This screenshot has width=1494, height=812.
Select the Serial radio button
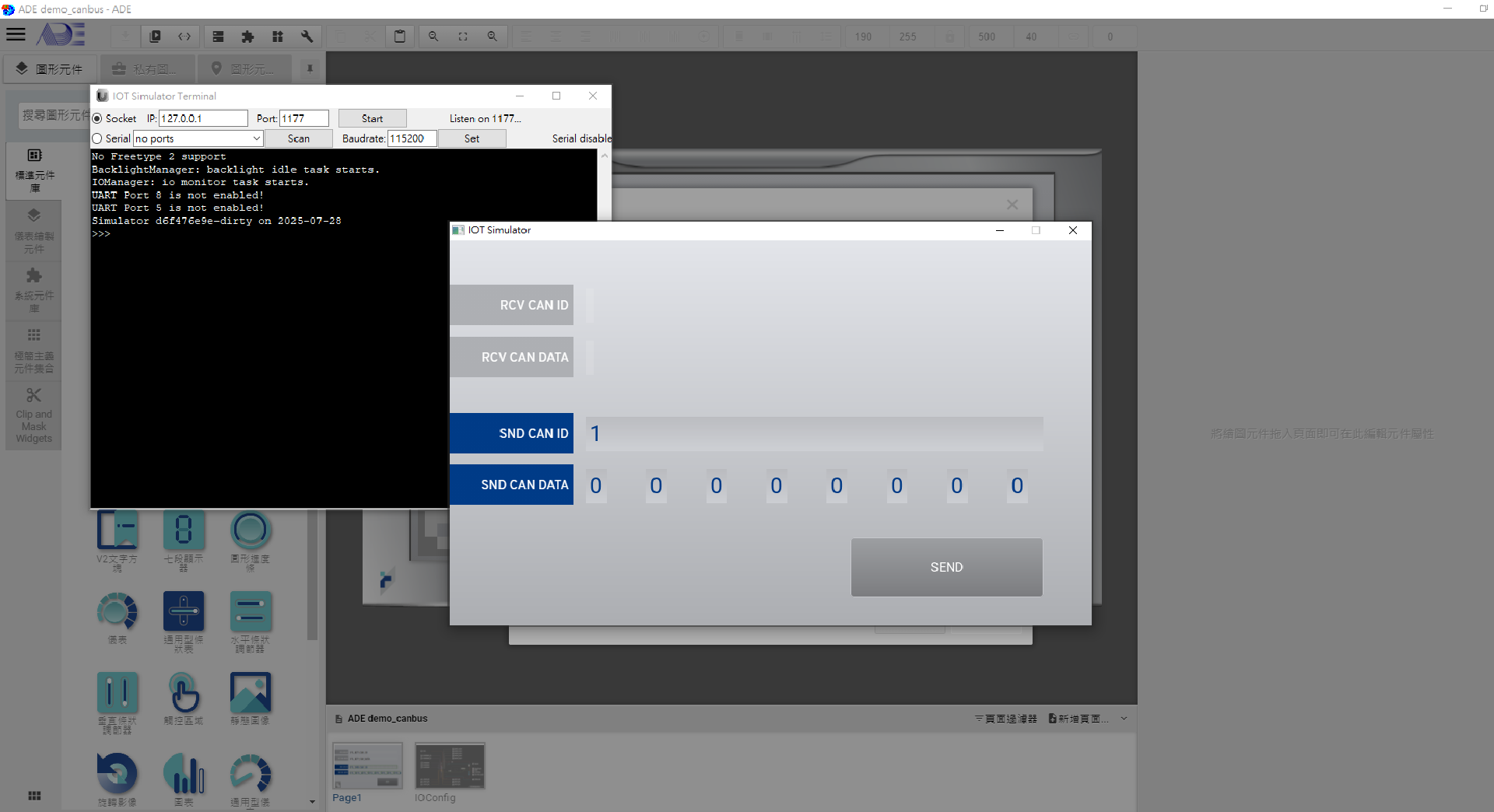click(97, 138)
